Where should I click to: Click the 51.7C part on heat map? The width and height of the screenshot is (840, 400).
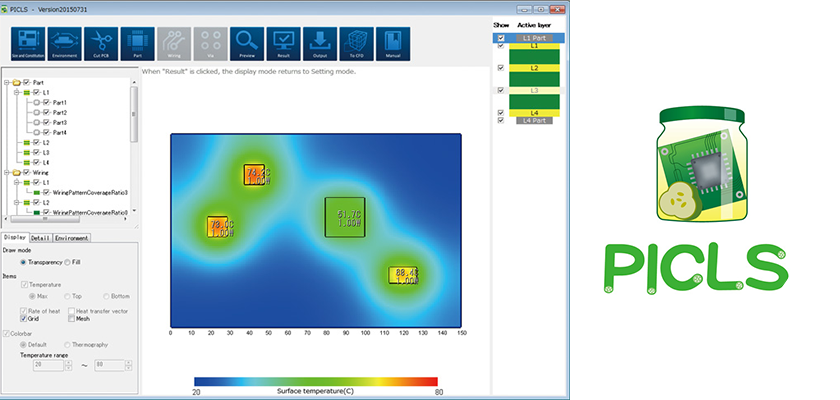click(x=345, y=217)
